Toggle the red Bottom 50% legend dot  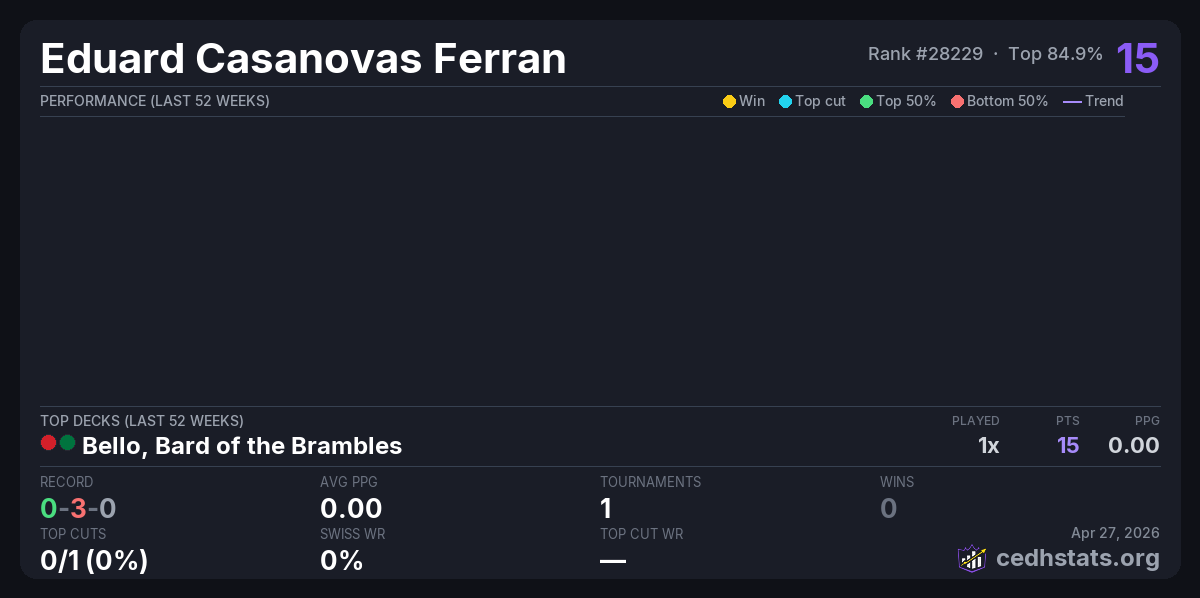957,101
